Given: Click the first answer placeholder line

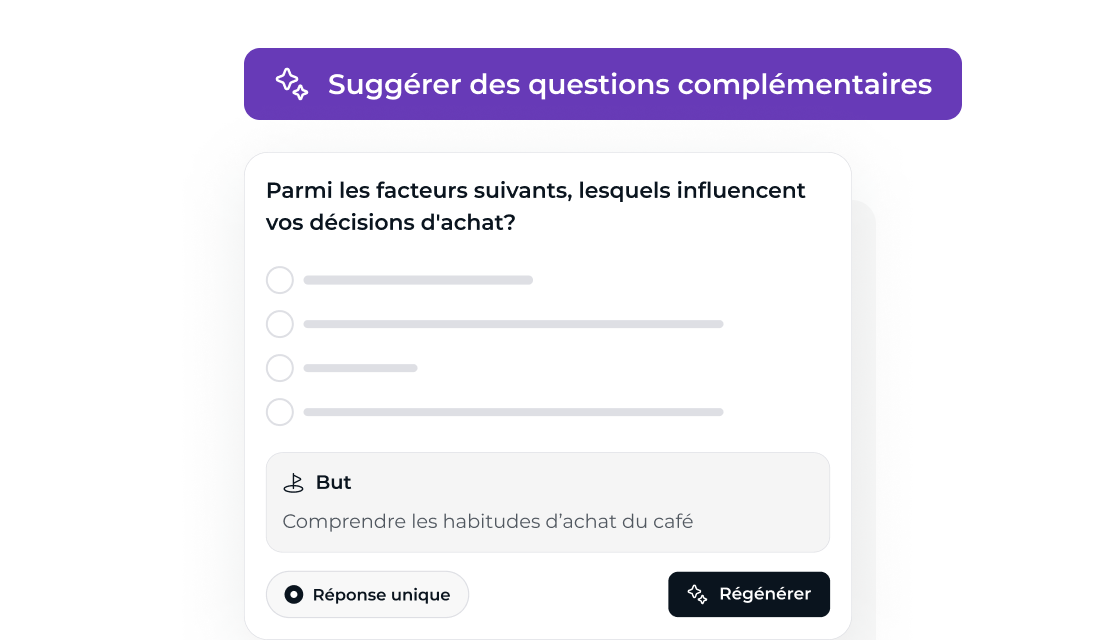Looking at the screenshot, I should (419, 280).
